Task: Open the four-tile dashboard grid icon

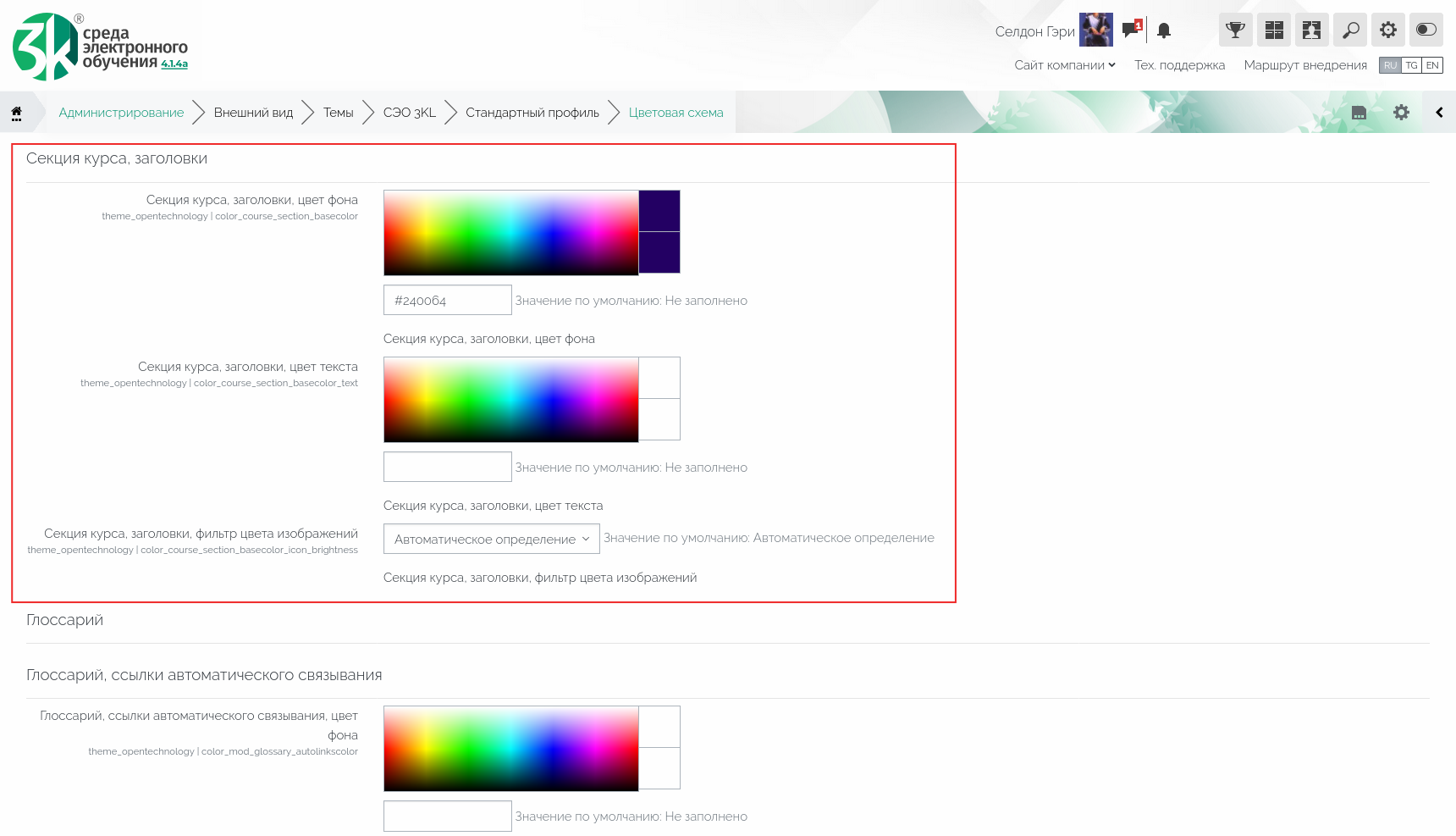Action: tap(1273, 30)
